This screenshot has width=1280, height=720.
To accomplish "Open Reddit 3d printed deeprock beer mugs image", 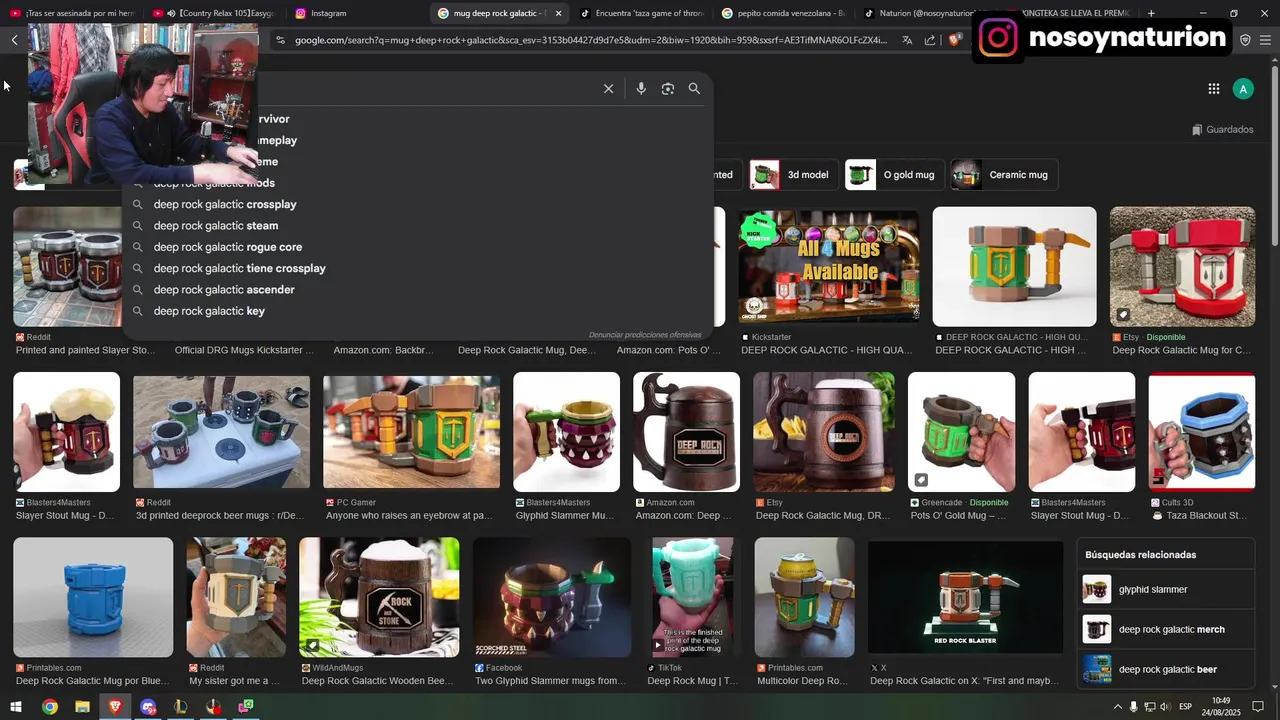I will [x=221, y=432].
